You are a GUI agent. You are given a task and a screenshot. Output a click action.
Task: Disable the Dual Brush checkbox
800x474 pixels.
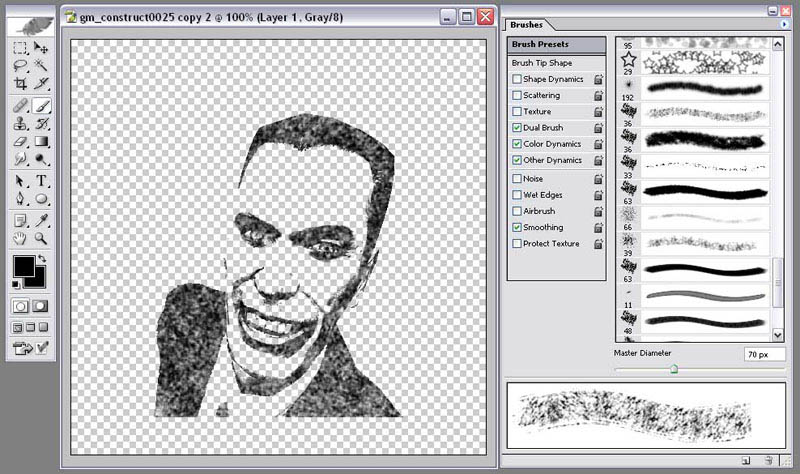point(516,128)
